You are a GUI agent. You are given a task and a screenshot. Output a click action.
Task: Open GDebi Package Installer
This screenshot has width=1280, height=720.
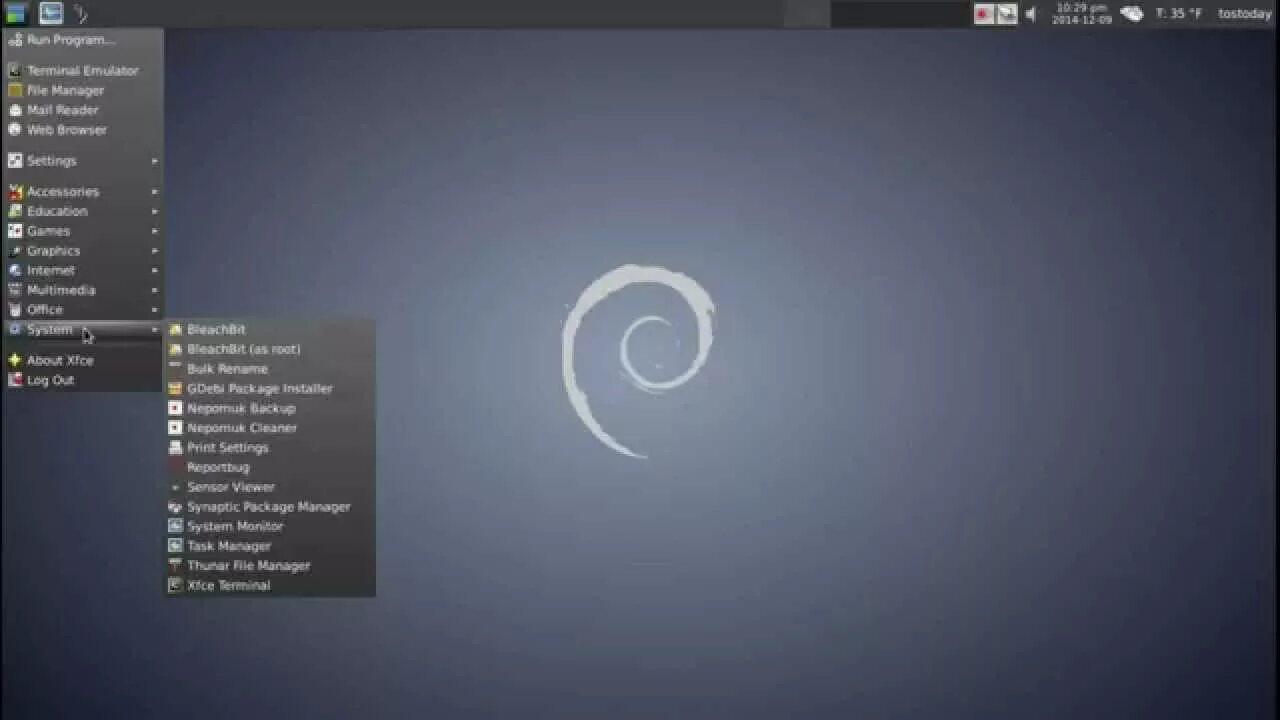(x=270, y=388)
